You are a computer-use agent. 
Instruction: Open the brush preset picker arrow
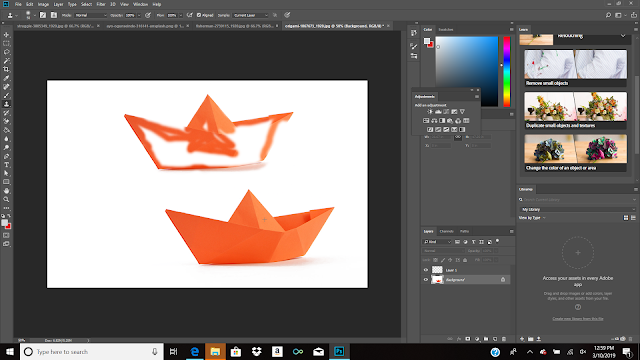(35, 15)
